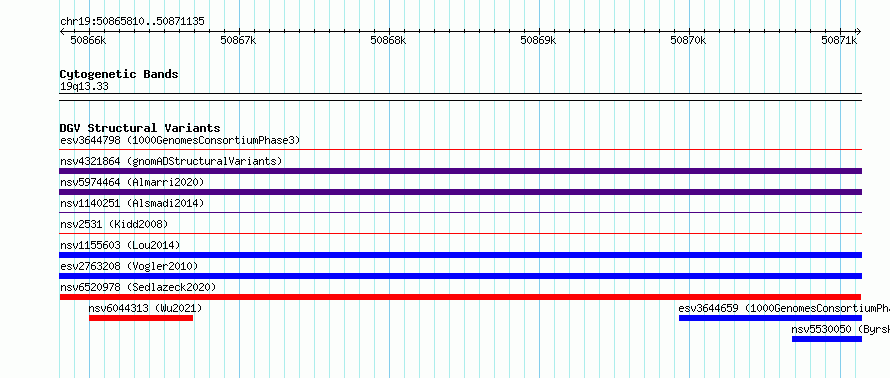Select the 19q13.33 band label

pos(84,87)
